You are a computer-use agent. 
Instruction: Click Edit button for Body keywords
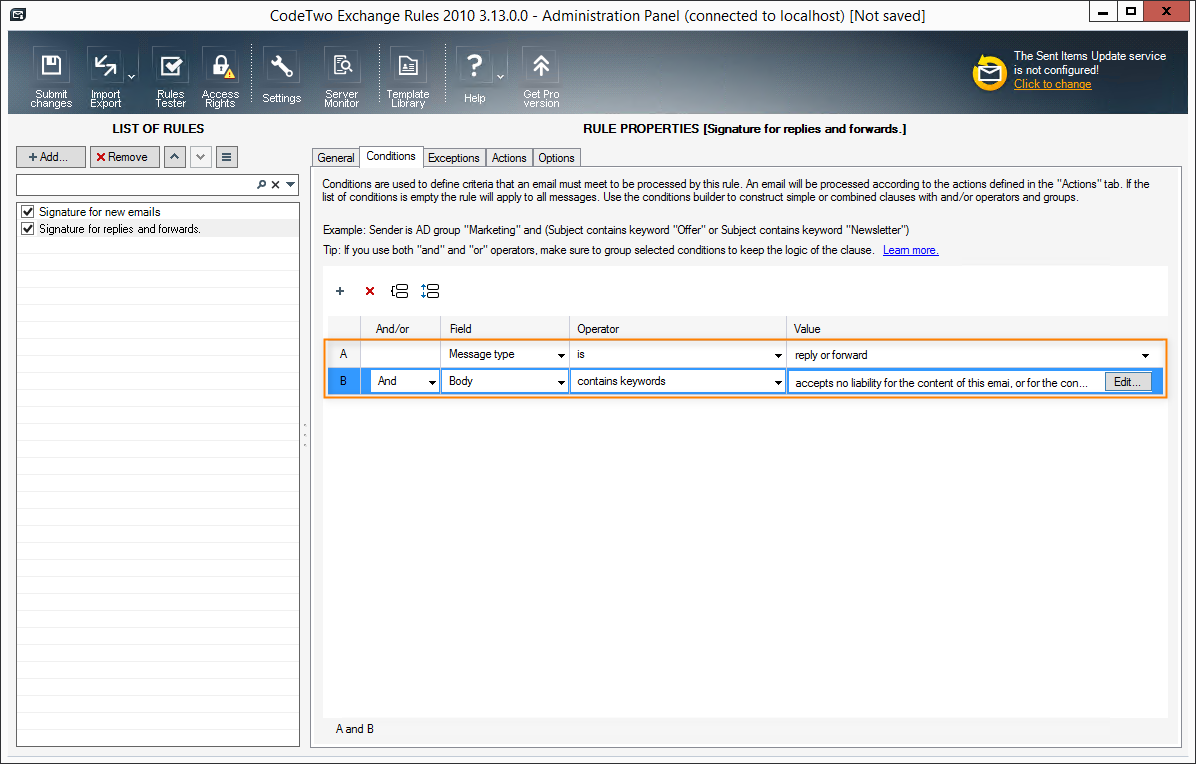click(1128, 381)
